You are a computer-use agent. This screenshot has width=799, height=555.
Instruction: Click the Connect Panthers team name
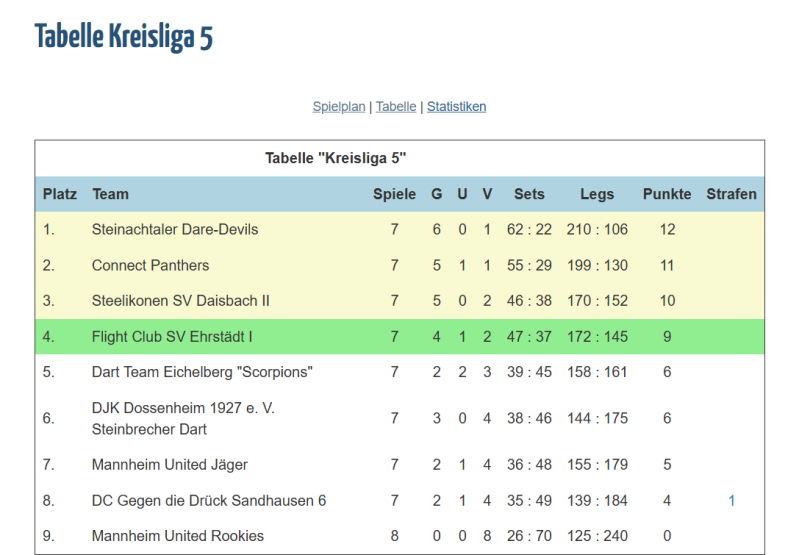point(150,265)
